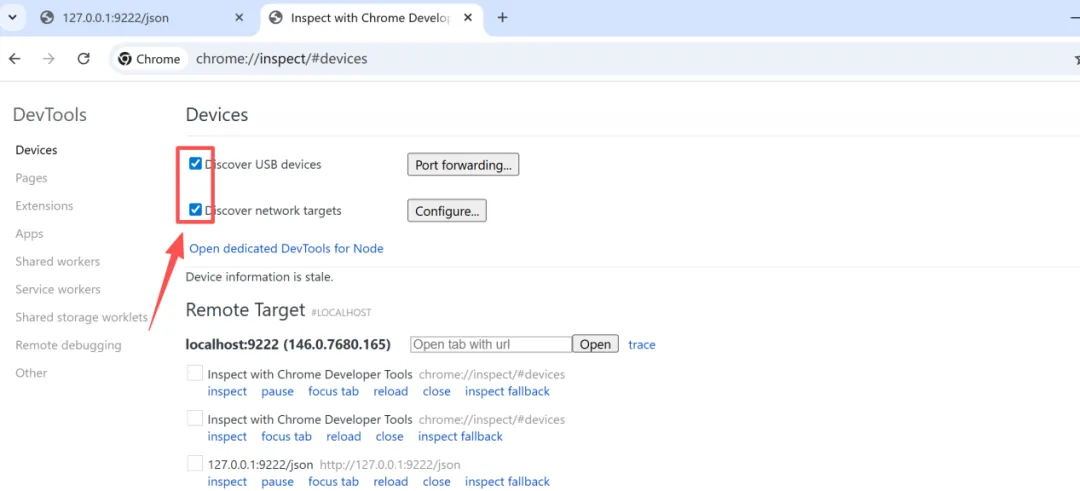Click the Open button beside url field
The height and width of the screenshot is (491, 1080).
click(x=595, y=344)
